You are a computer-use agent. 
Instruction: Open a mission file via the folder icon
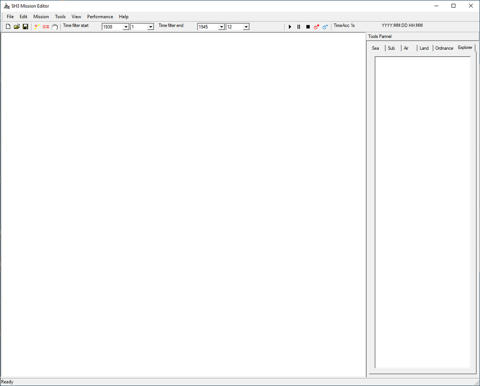(17, 27)
